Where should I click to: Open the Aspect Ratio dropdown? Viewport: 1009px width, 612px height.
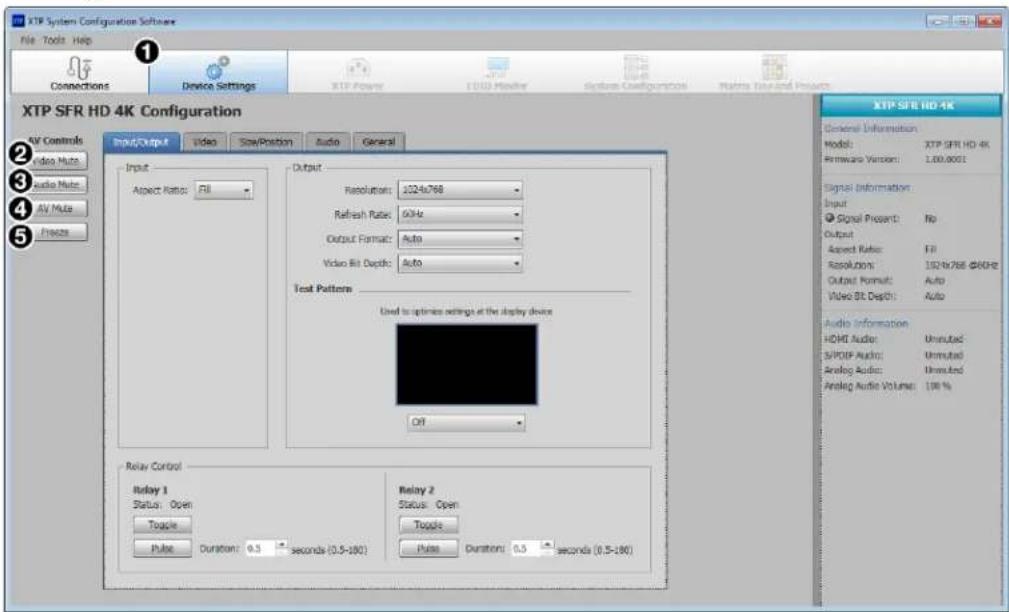pyautogui.click(x=223, y=190)
